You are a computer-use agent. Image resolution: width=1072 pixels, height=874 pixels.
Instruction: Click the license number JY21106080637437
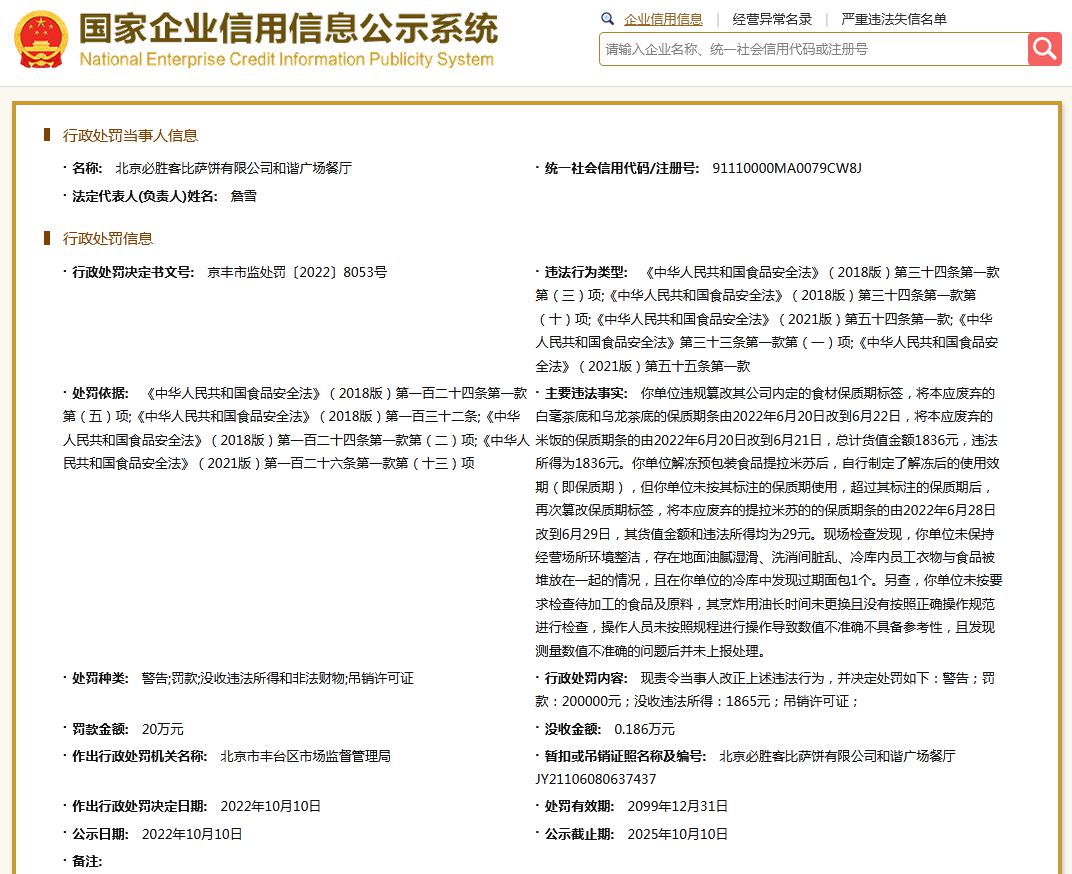tap(596, 779)
